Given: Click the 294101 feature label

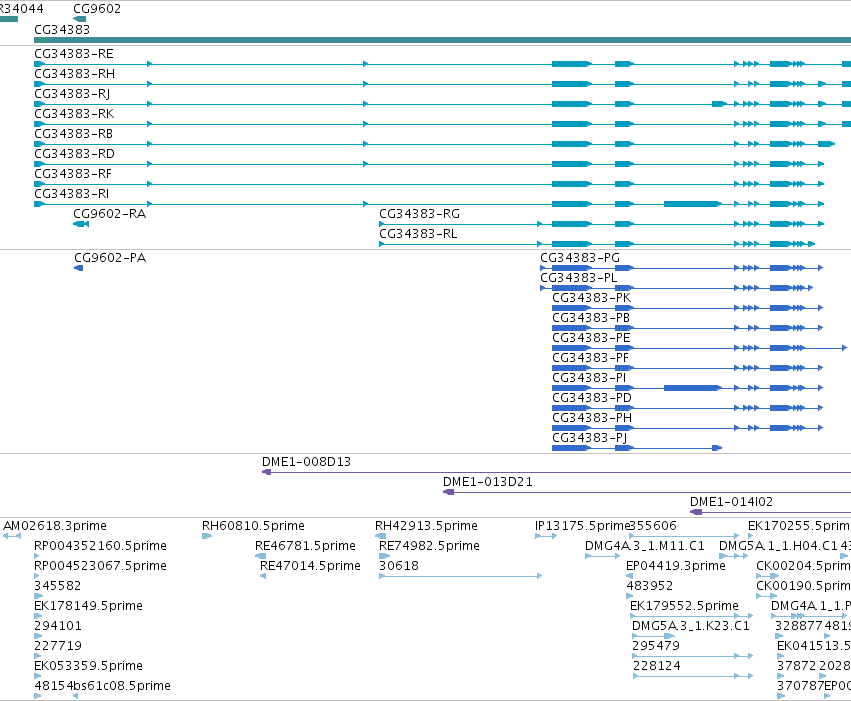Looking at the screenshot, I should pyautogui.click(x=58, y=627).
